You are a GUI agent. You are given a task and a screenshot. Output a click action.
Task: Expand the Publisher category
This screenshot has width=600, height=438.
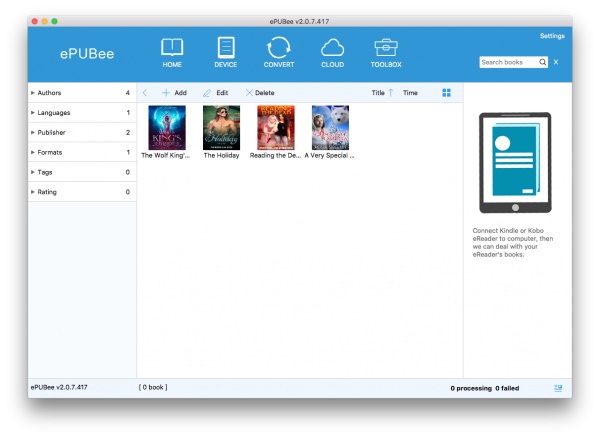click(x=82, y=132)
